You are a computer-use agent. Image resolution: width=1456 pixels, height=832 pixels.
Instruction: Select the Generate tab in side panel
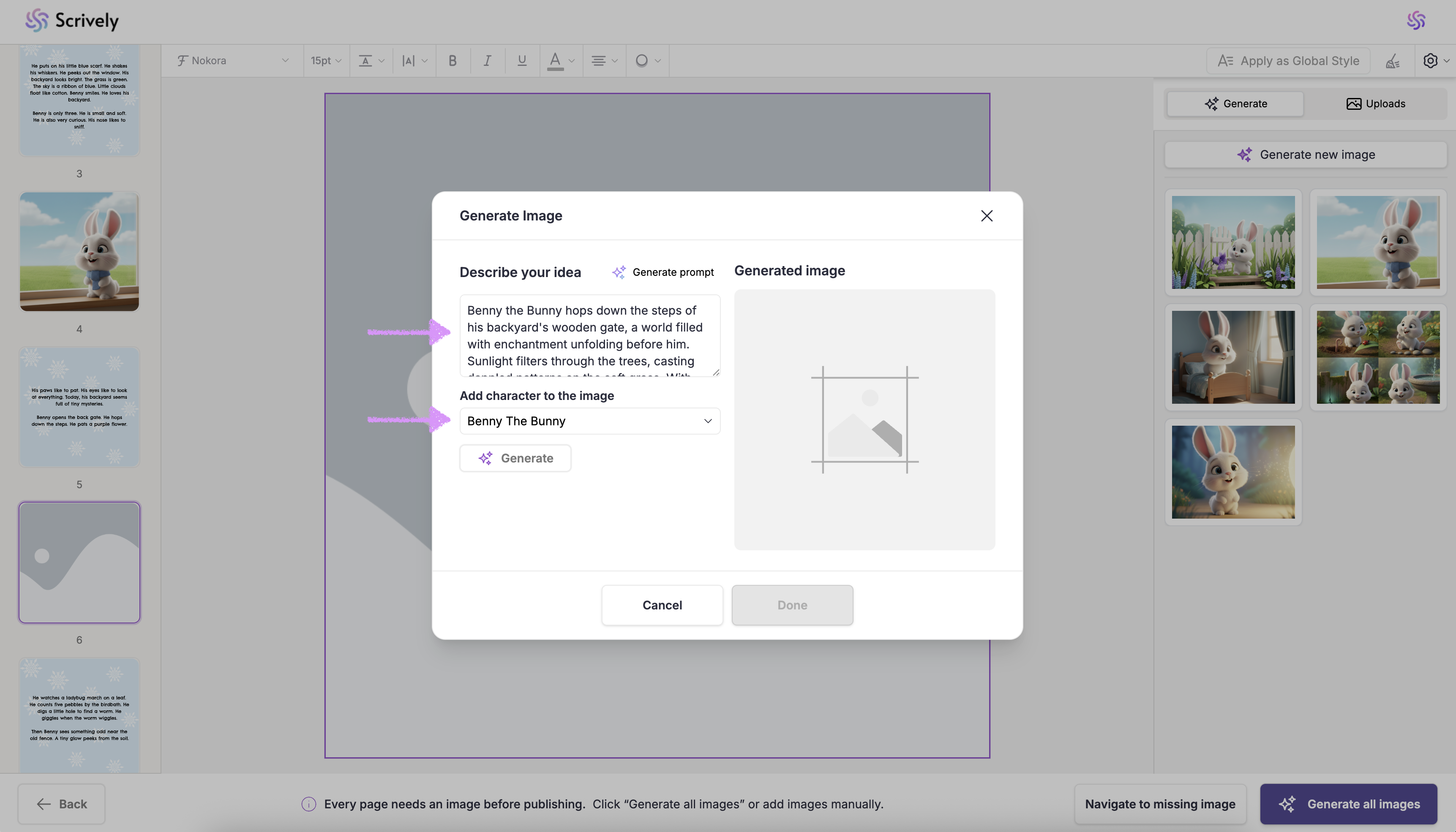(1235, 103)
